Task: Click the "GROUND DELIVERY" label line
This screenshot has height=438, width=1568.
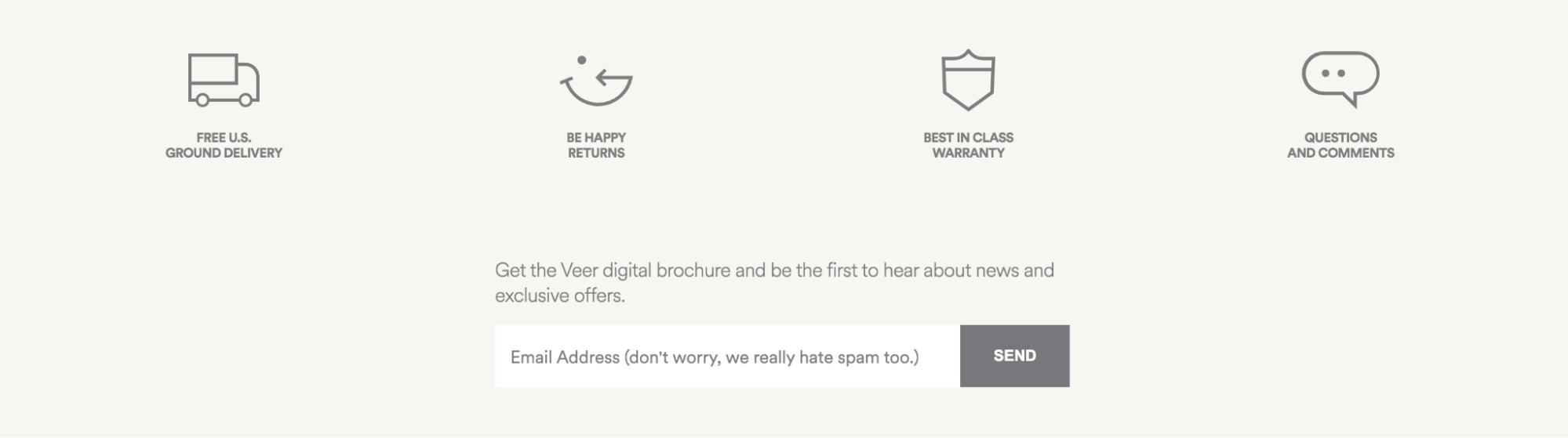Action: click(x=224, y=154)
